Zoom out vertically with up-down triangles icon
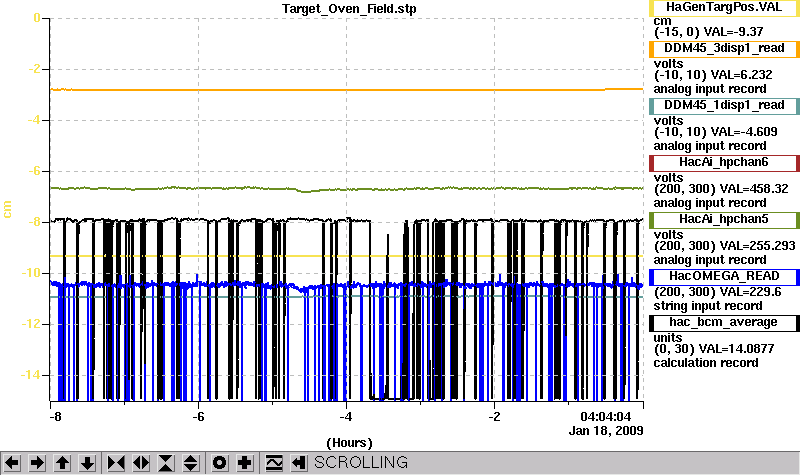Image resolution: width=800 pixels, height=475 pixels. (191, 463)
